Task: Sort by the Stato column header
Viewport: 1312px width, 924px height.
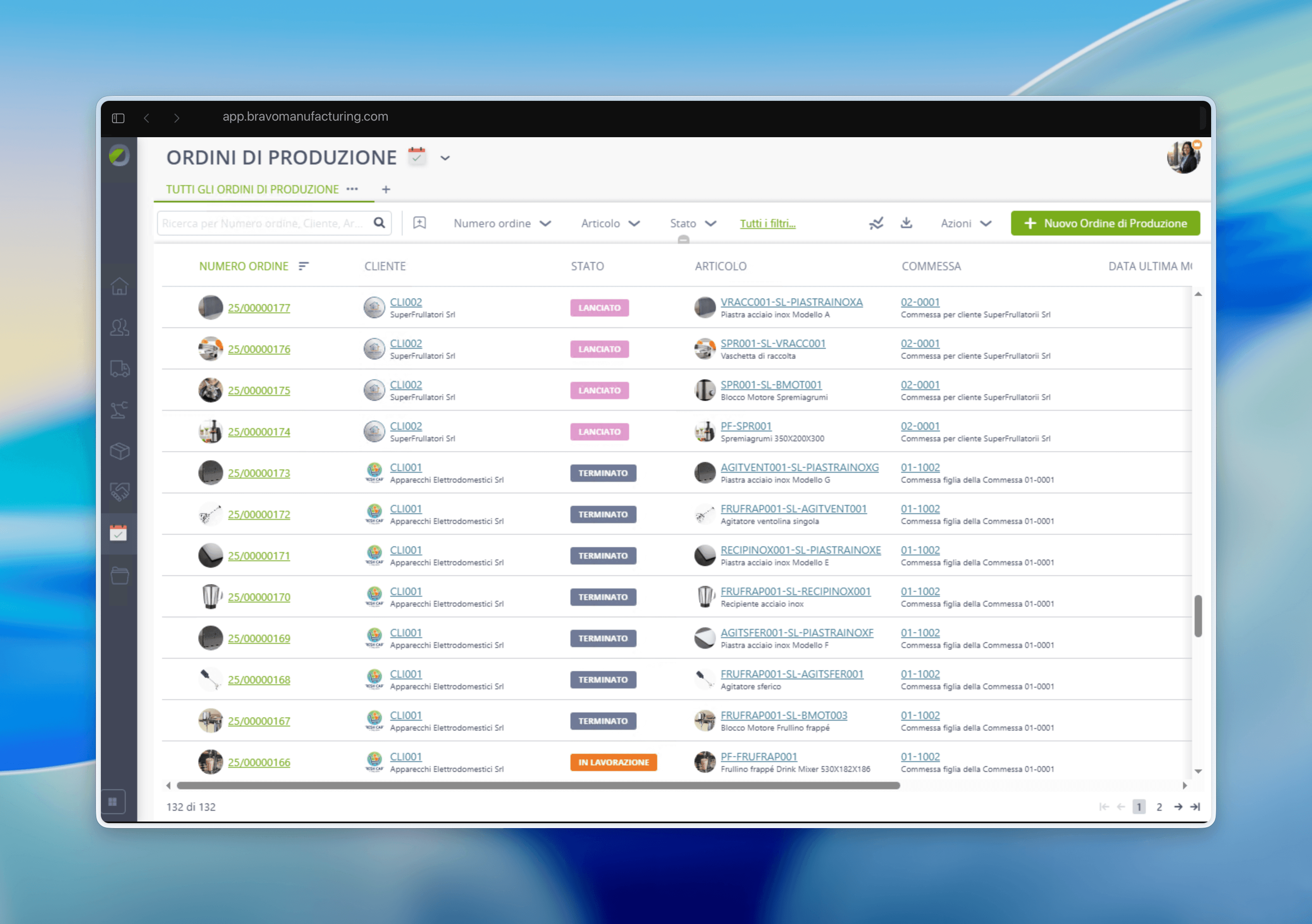Action: tap(587, 266)
